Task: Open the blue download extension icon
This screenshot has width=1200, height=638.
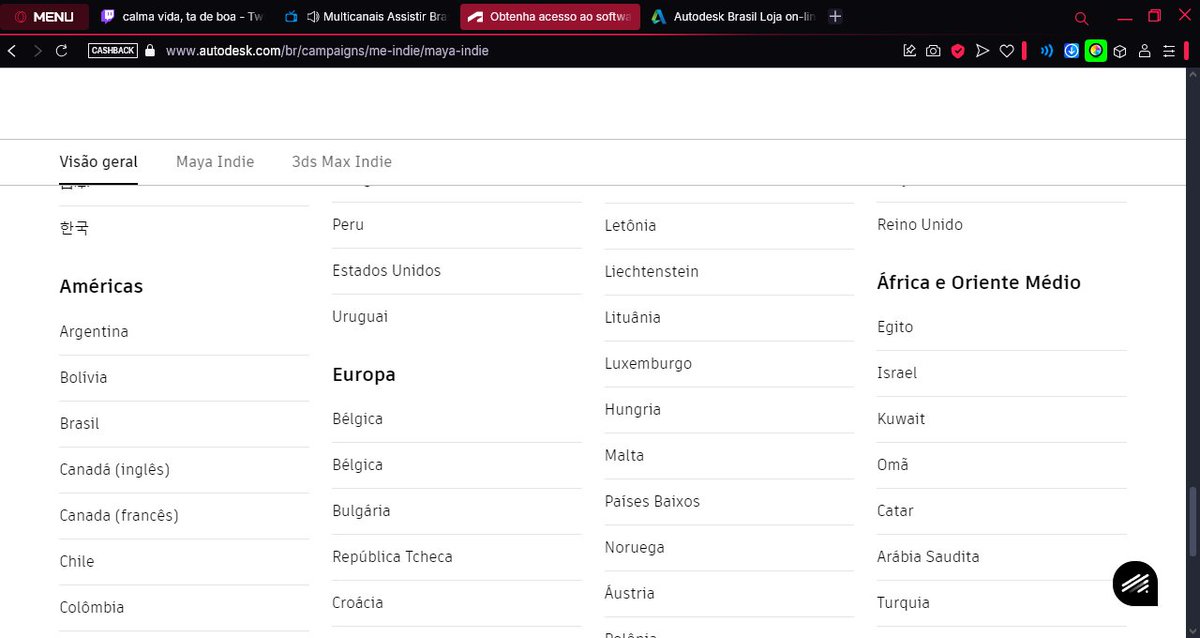Action: (1071, 51)
